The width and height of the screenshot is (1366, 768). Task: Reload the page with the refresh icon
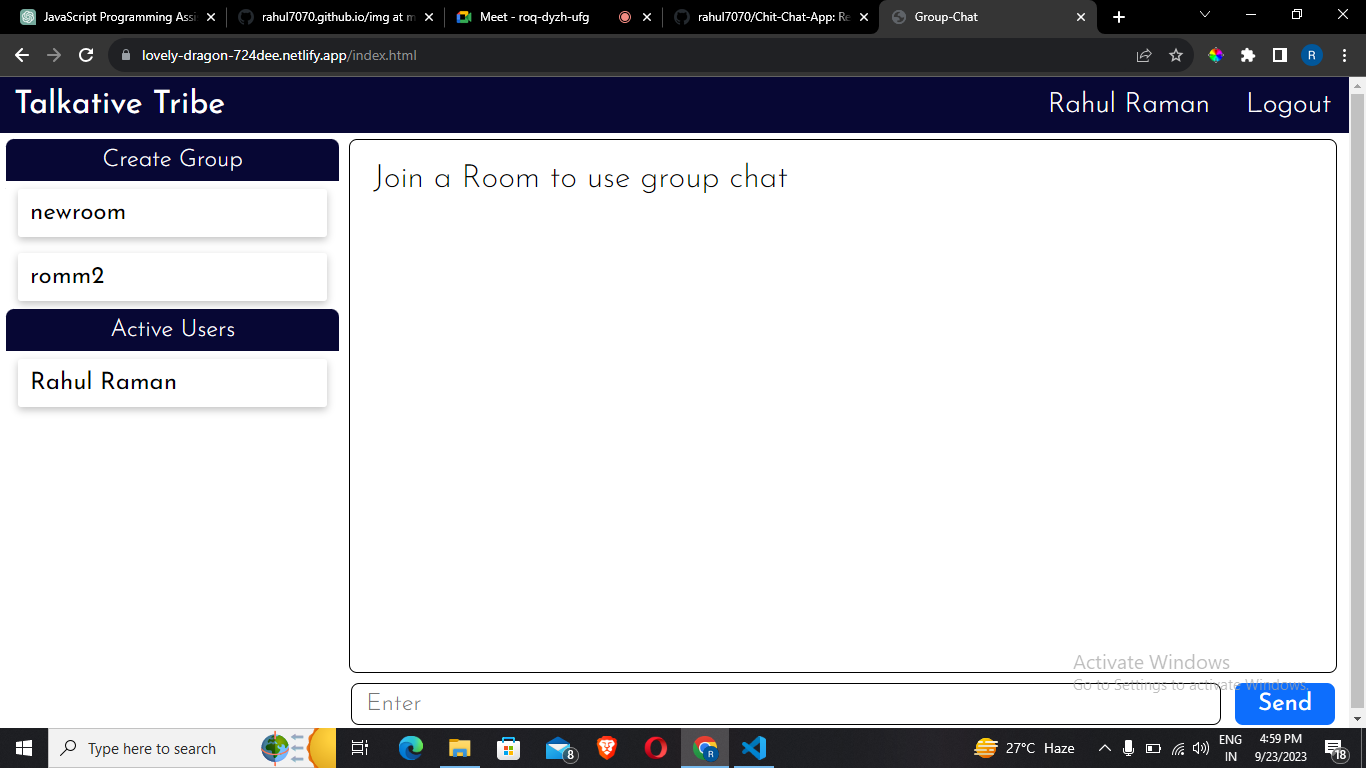[x=86, y=56]
